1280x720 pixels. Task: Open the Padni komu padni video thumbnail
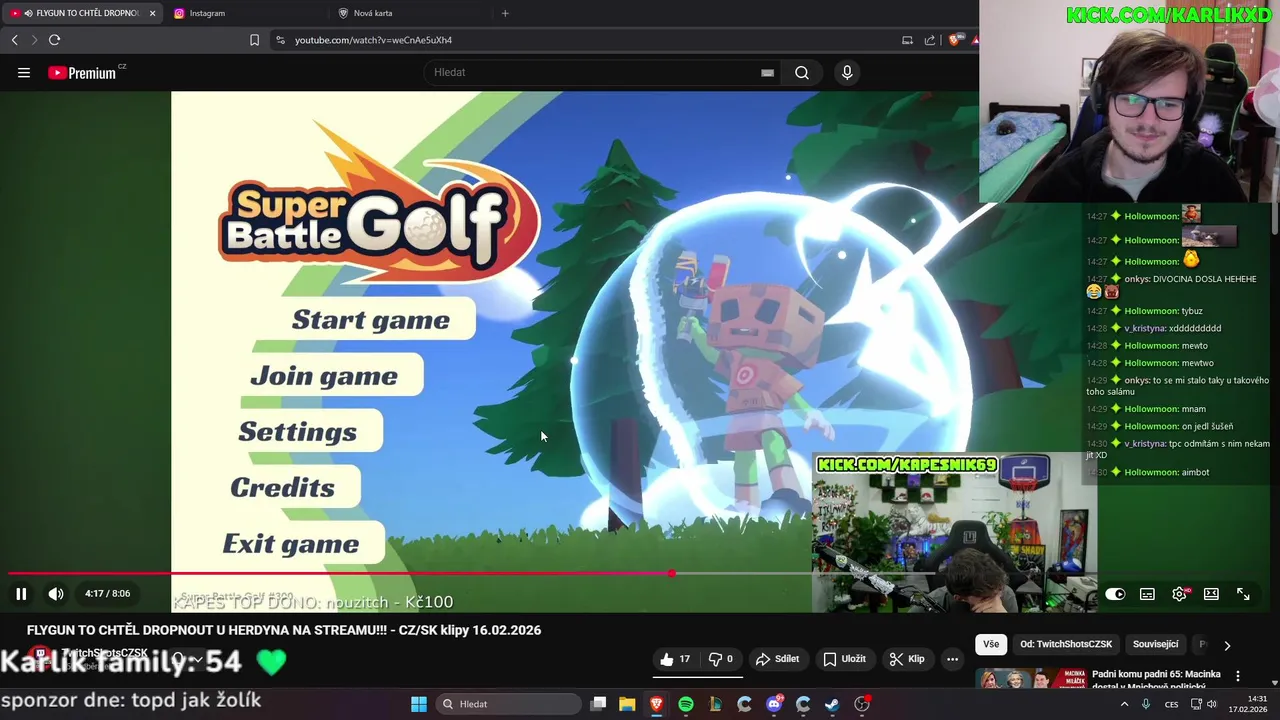pyautogui.click(x=1029, y=679)
